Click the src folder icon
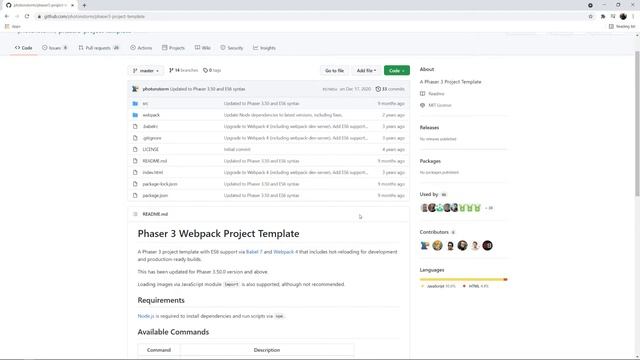The width and height of the screenshot is (640, 360). (x=135, y=104)
